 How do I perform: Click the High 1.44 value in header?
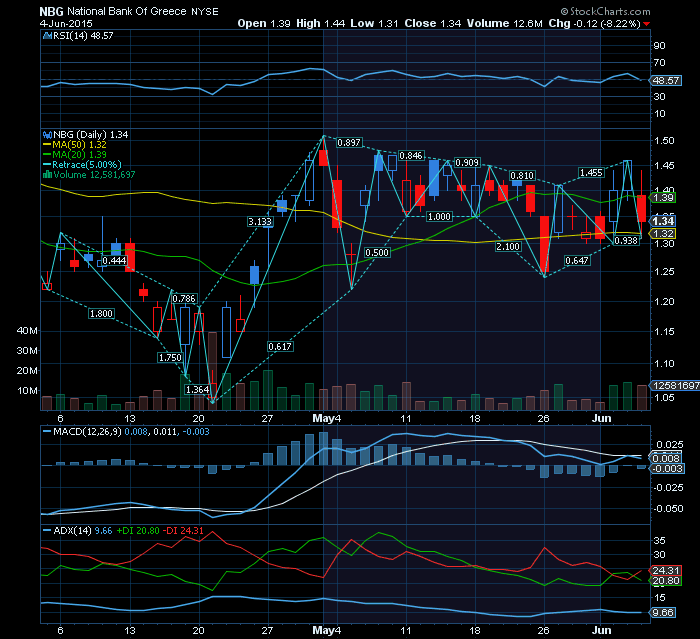pyautogui.click(x=321, y=23)
